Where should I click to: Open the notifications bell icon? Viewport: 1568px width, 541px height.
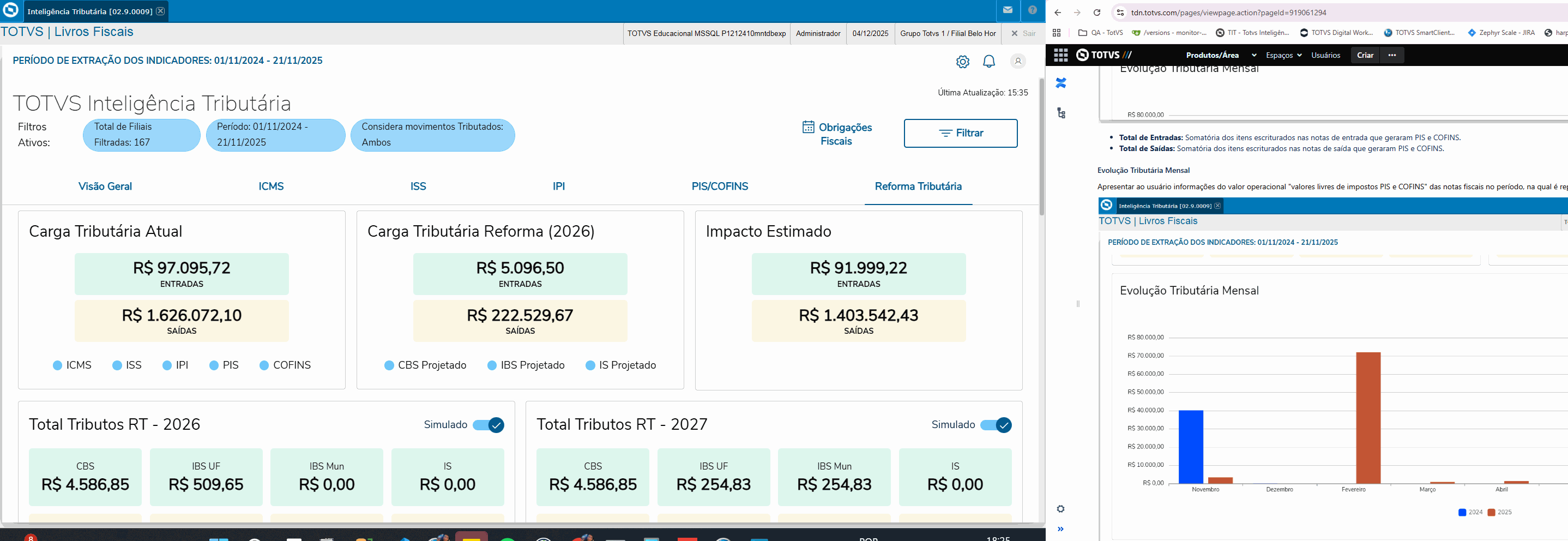989,62
